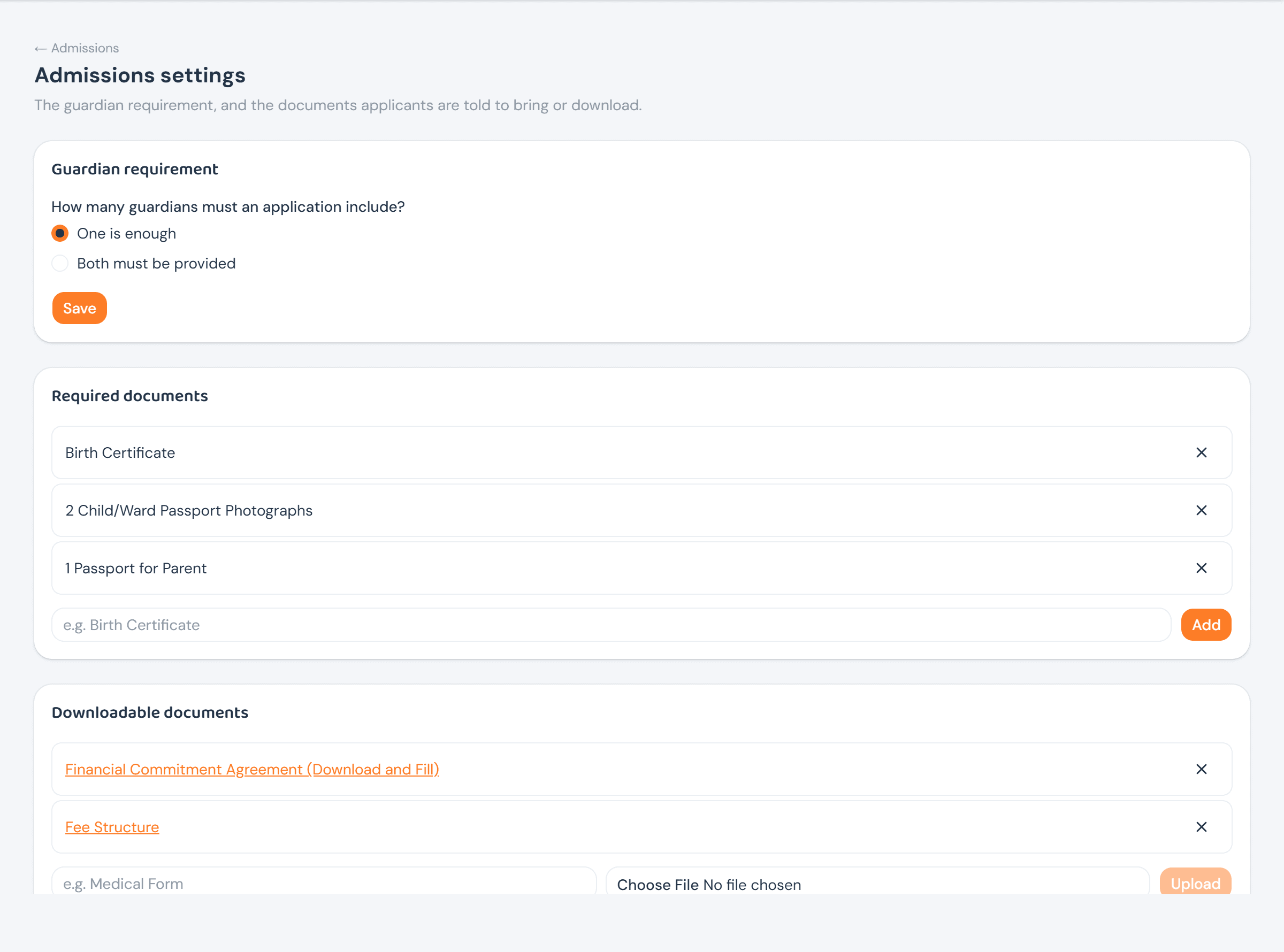Remove "1 Passport for Parent" entry
This screenshot has height=952, width=1284.
1201,568
